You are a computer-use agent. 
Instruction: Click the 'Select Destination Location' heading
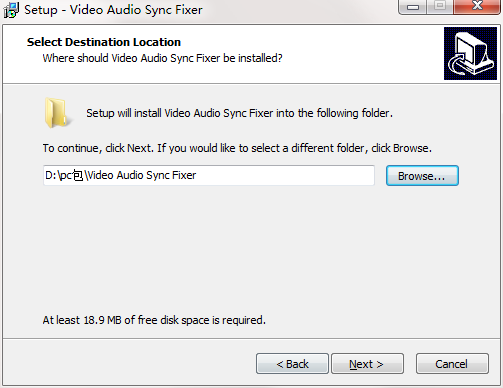(104, 42)
